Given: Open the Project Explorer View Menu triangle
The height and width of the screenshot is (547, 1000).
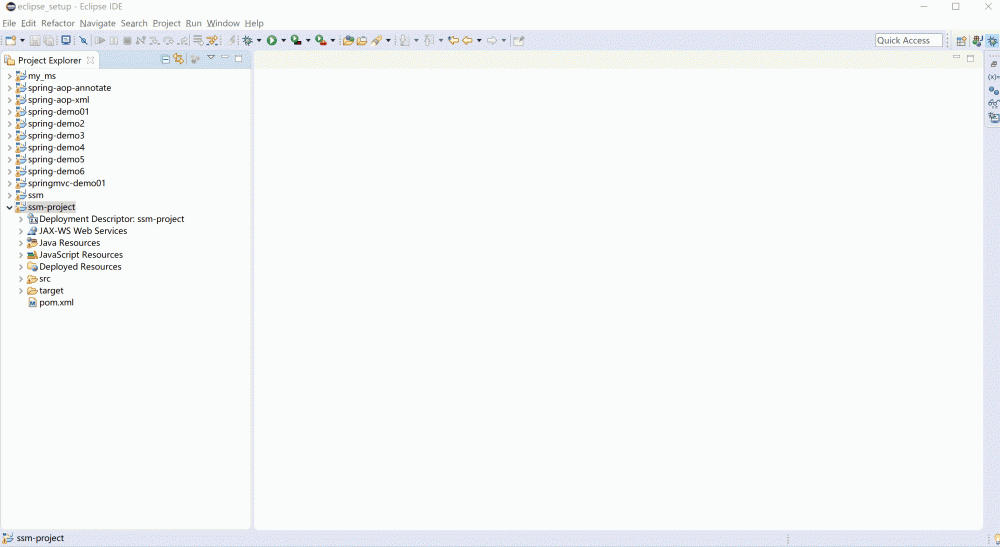Looking at the screenshot, I should (x=210, y=58).
